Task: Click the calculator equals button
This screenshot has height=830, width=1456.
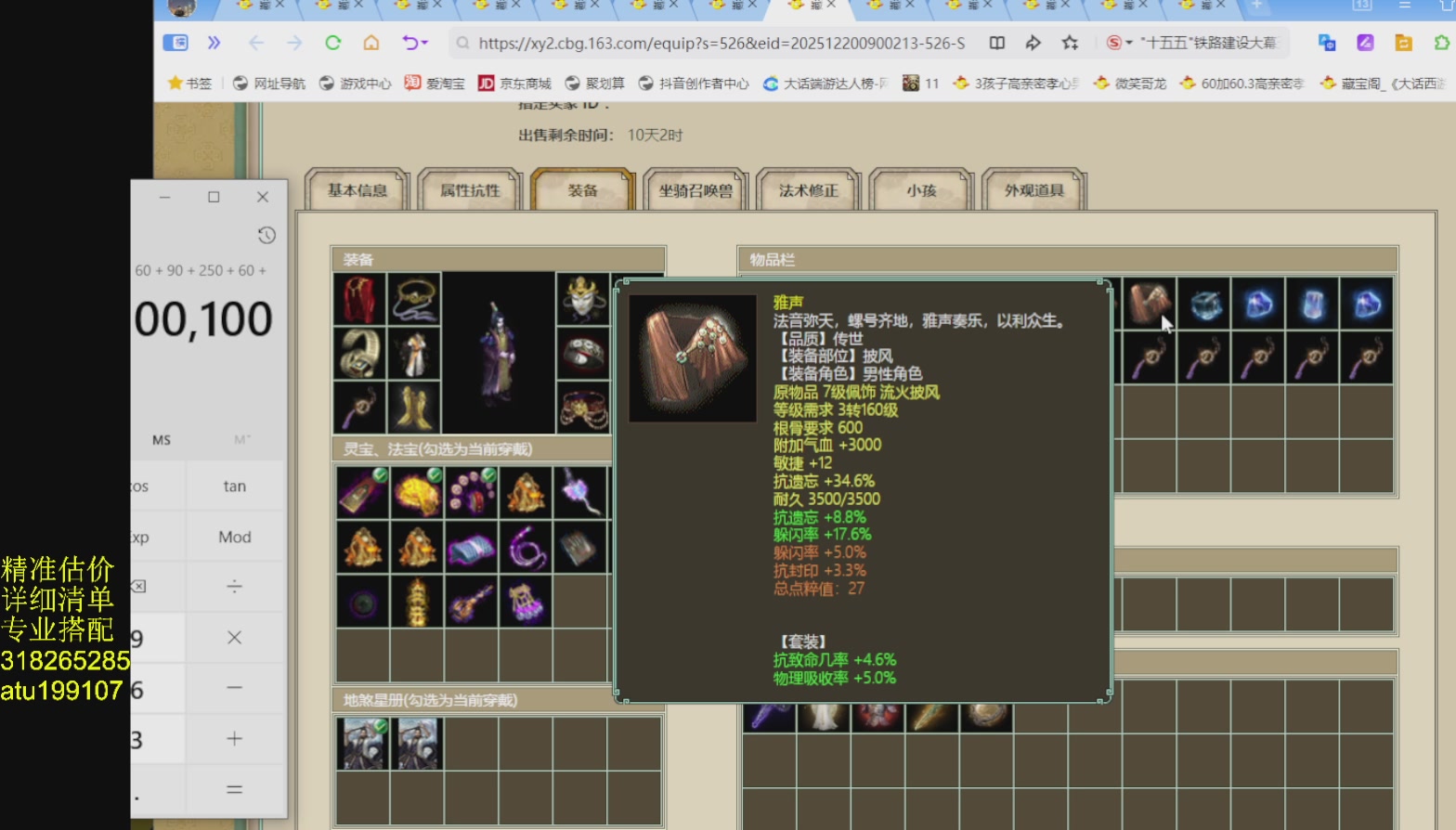Action: point(234,790)
